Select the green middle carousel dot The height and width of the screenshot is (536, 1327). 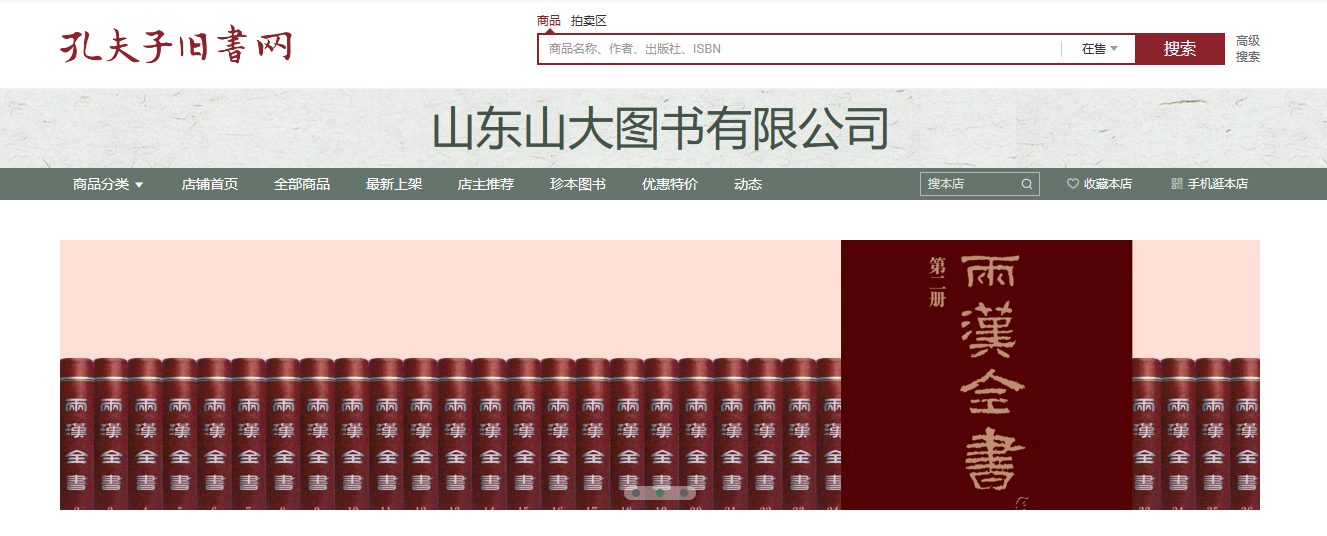coord(660,493)
